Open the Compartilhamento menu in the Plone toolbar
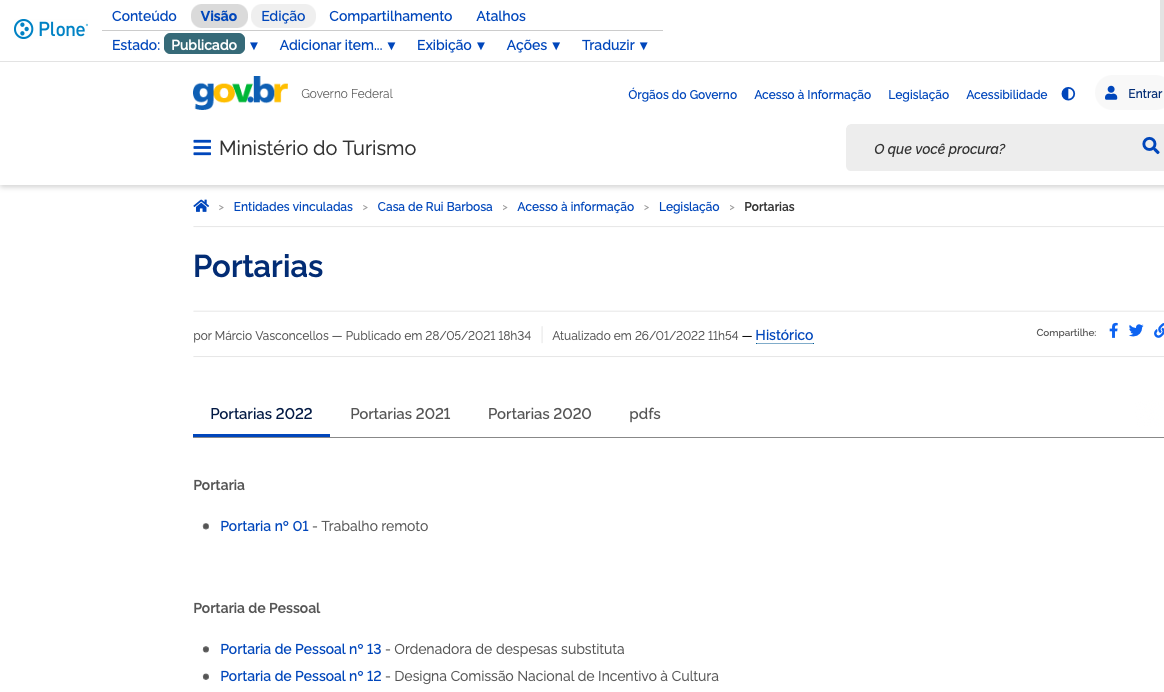The height and width of the screenshot is (692, 1164). point(390,16)
